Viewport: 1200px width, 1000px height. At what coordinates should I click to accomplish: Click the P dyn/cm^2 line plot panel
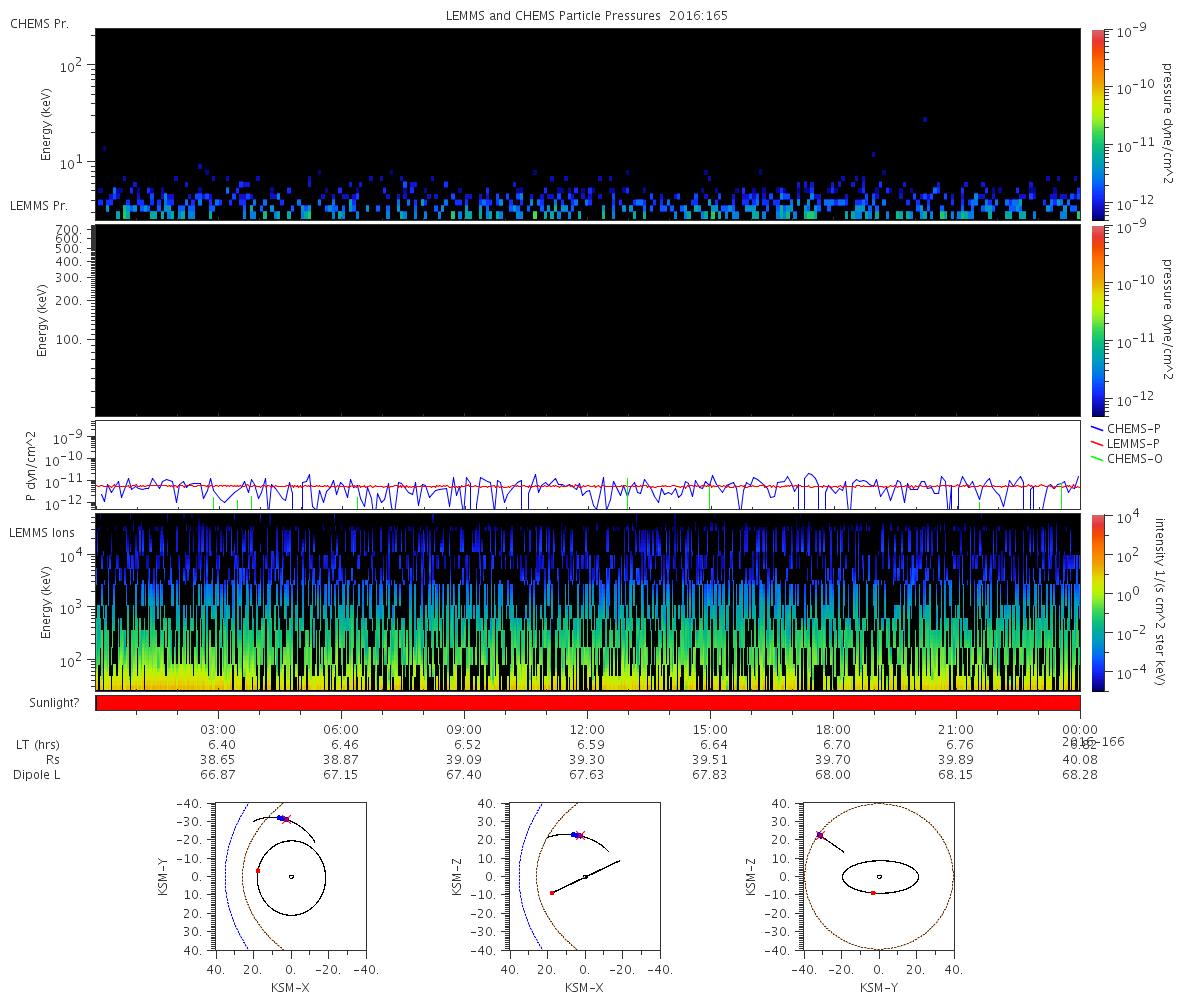(588, 465)
